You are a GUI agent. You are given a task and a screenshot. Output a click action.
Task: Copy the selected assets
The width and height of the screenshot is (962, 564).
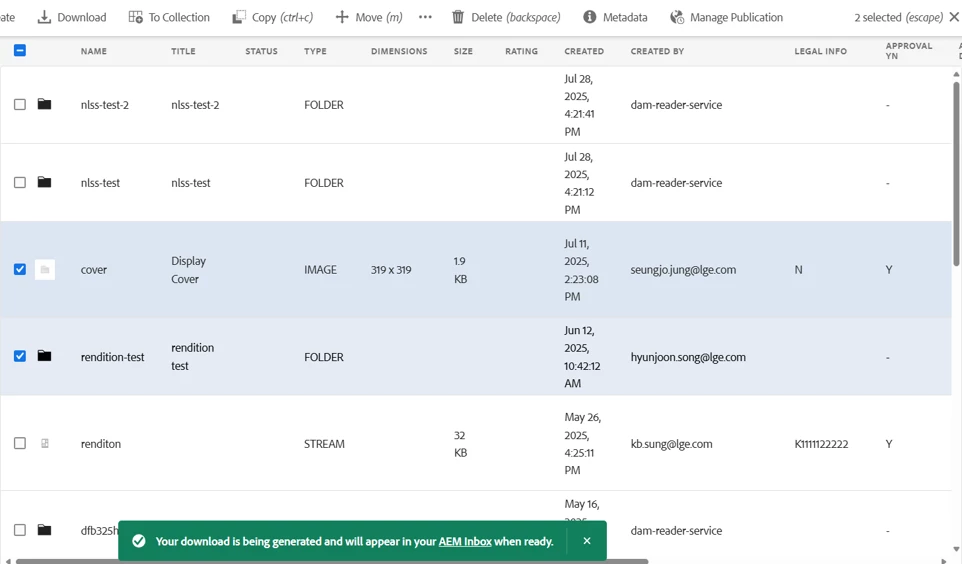point(272,17)
